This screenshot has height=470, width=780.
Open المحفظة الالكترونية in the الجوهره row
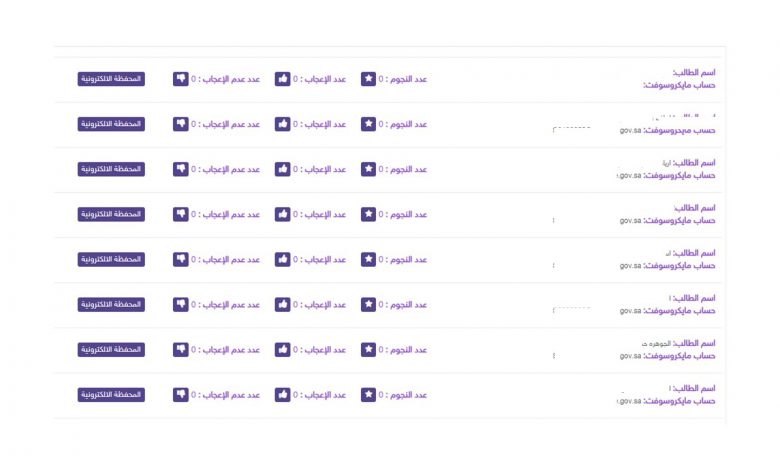(111, 350)
